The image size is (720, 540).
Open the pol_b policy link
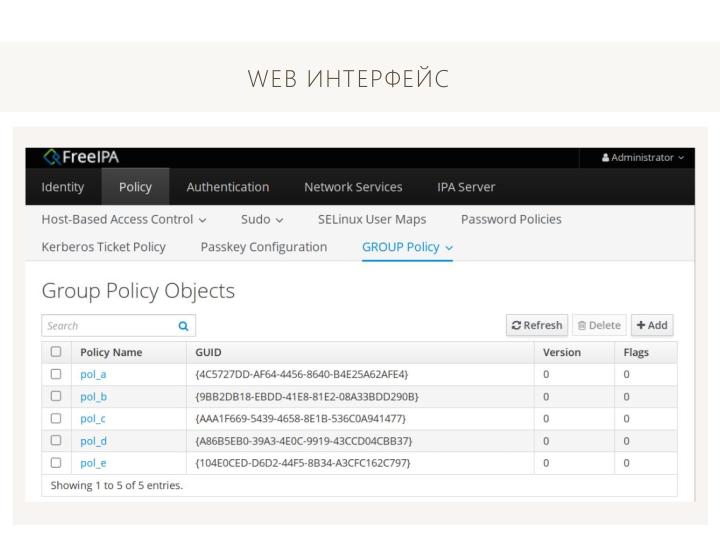click(93, 396)
